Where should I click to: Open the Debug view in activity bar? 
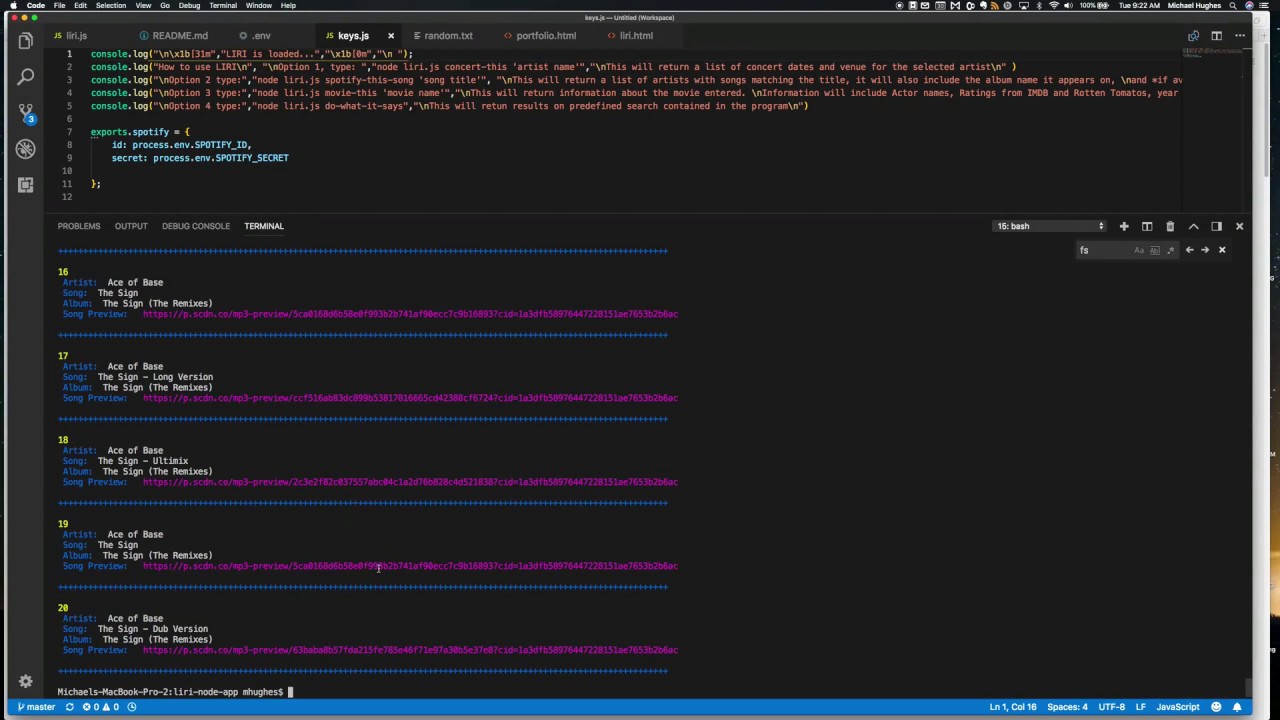pos(25,149)
